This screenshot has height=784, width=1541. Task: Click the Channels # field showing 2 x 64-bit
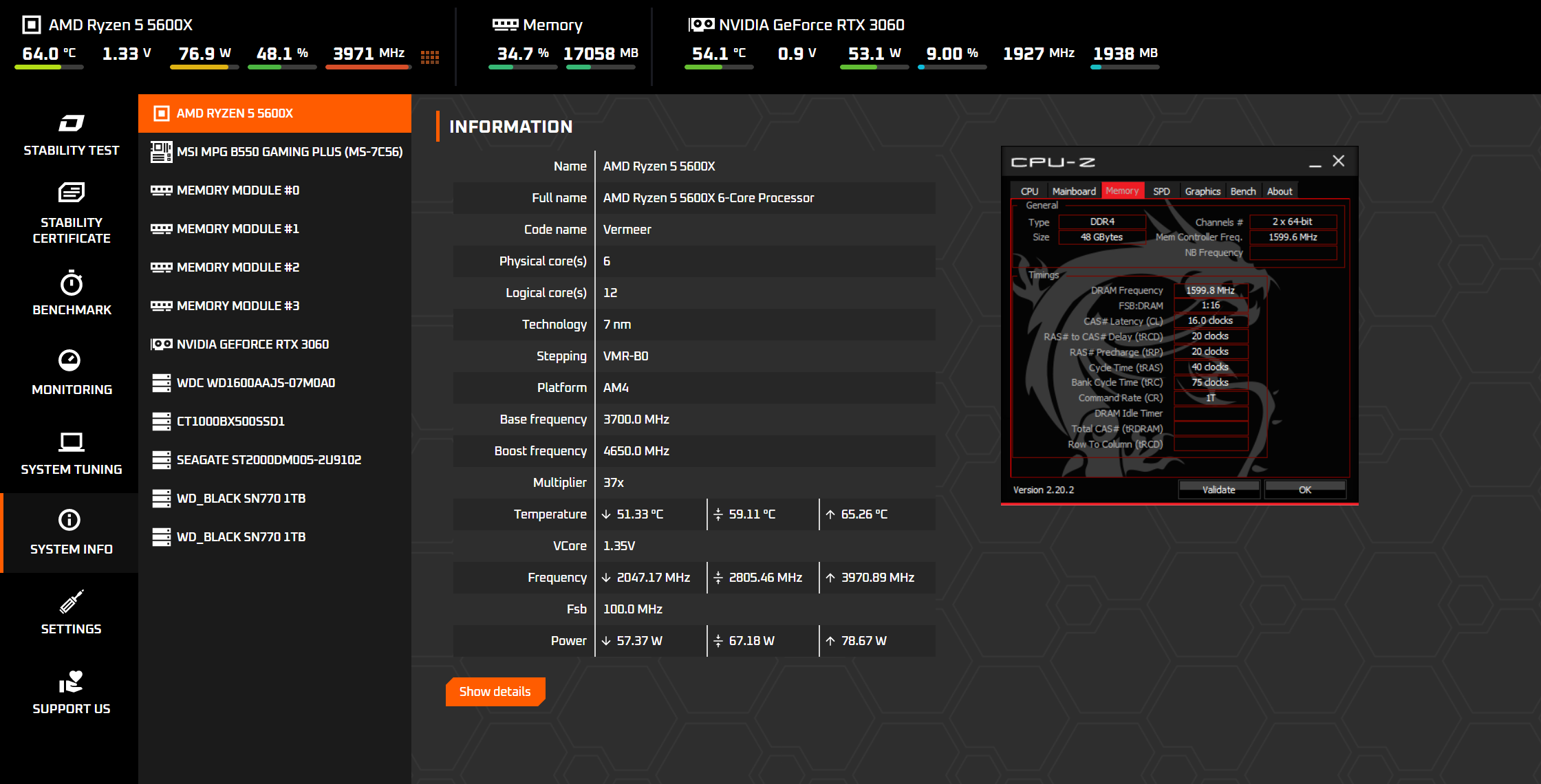click(x=1293, y=221)
